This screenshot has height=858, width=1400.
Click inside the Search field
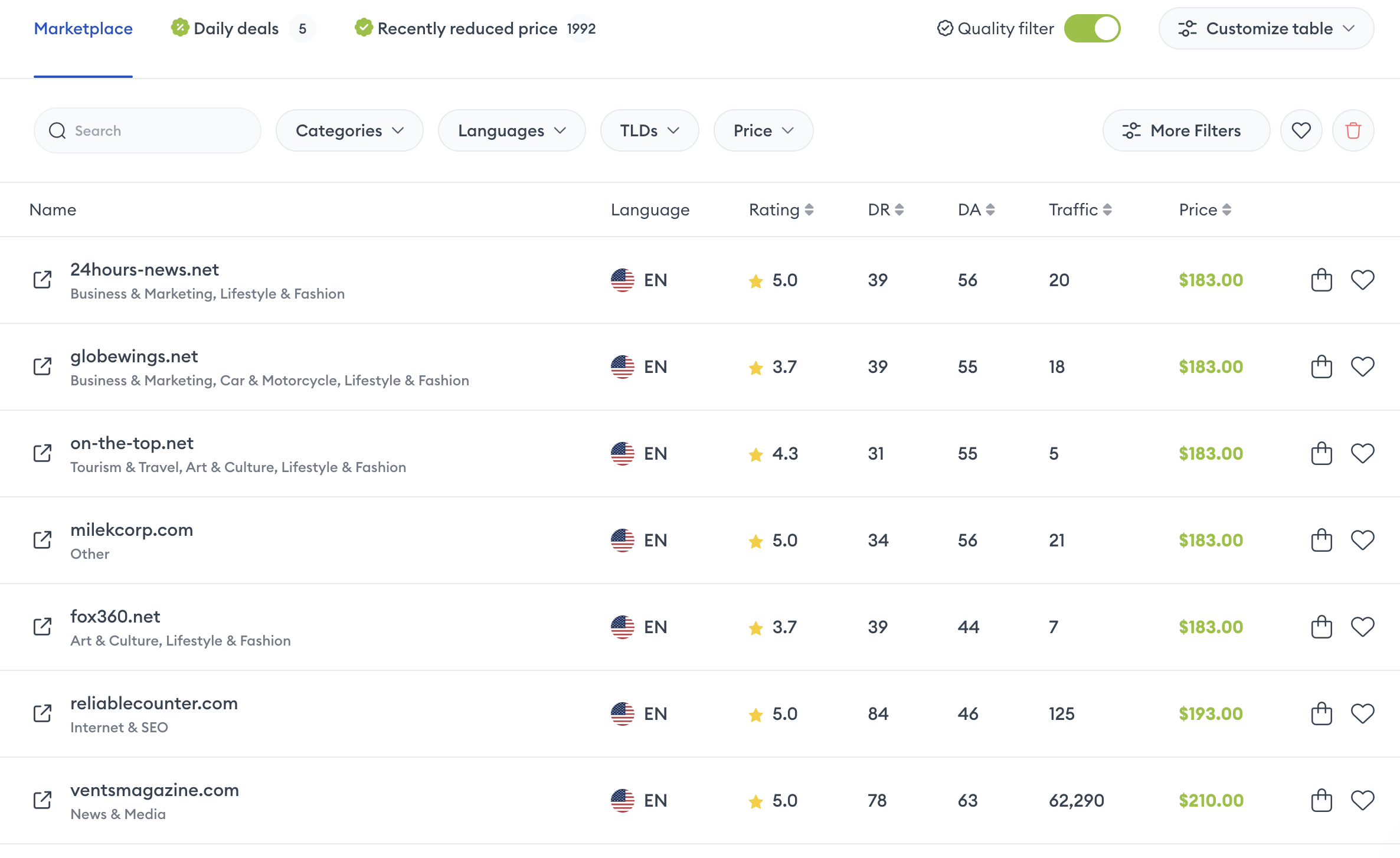146,130
